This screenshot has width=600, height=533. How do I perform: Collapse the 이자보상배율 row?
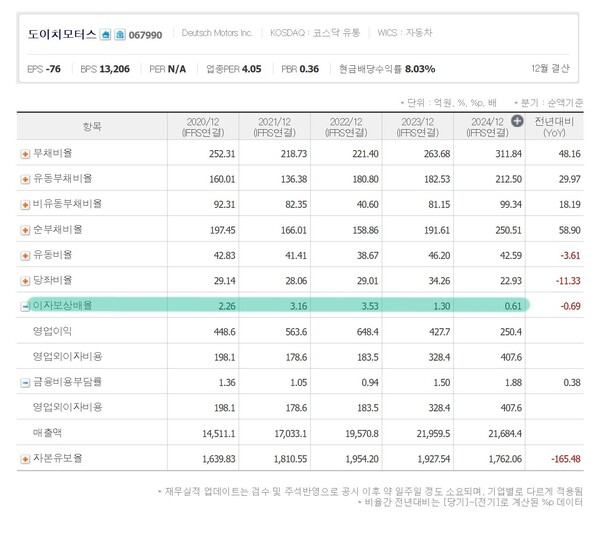click(x=25, y=306)
